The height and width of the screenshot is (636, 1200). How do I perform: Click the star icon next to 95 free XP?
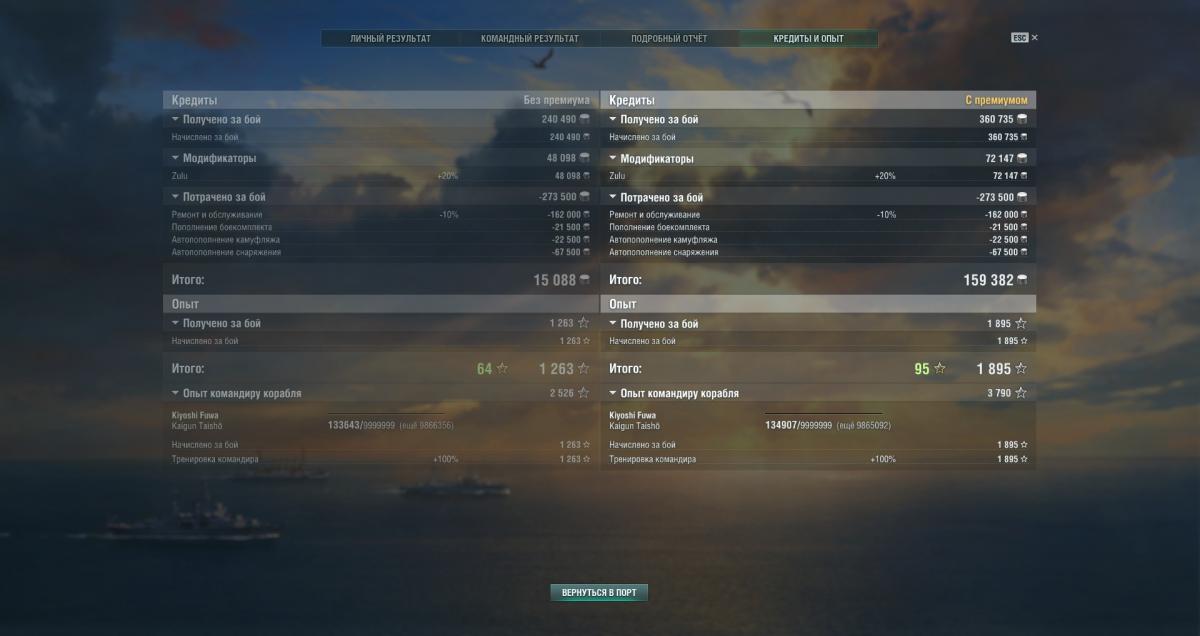939,369
